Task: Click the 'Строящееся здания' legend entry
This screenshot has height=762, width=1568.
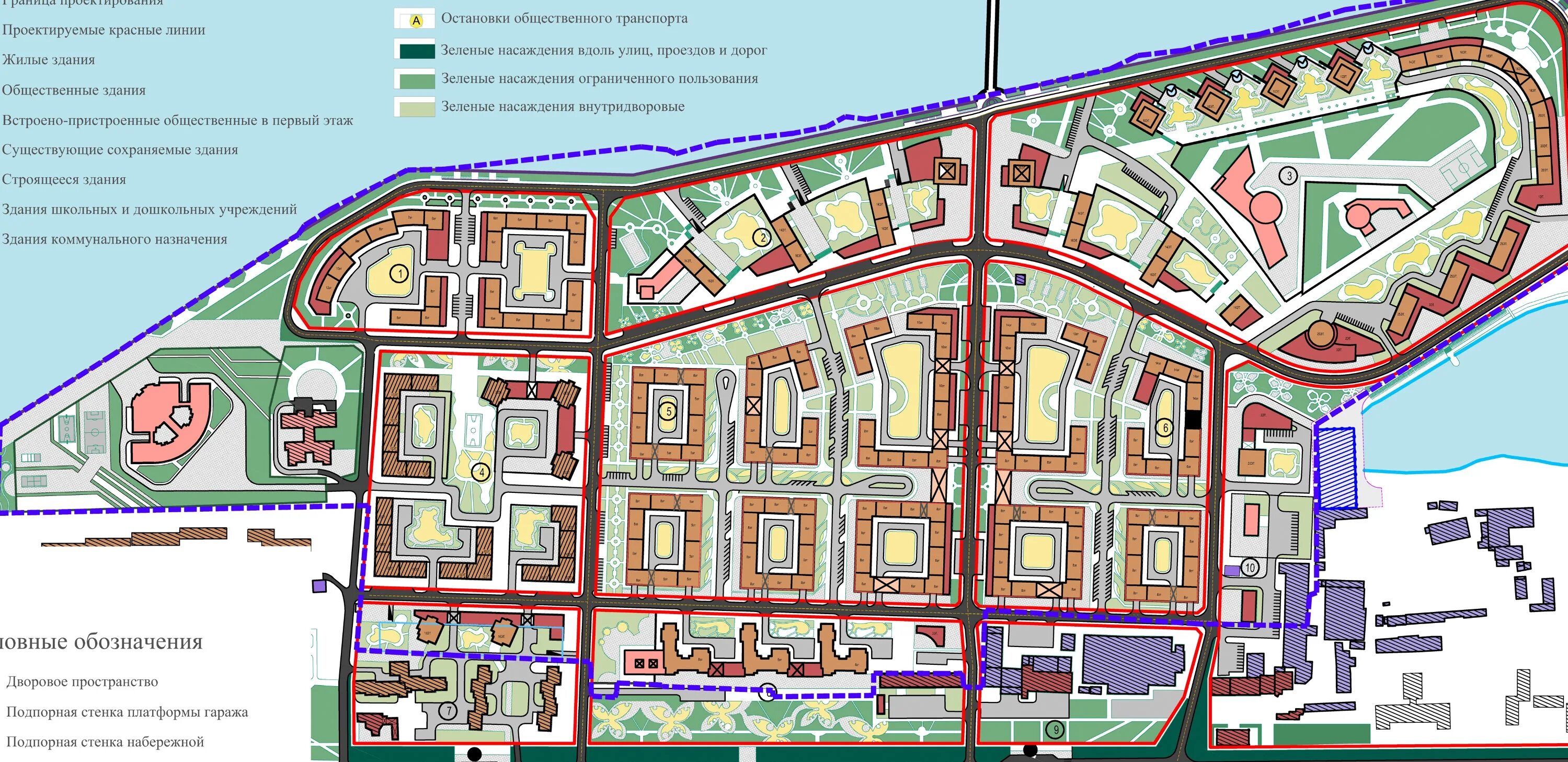Action: coord(64,180)
